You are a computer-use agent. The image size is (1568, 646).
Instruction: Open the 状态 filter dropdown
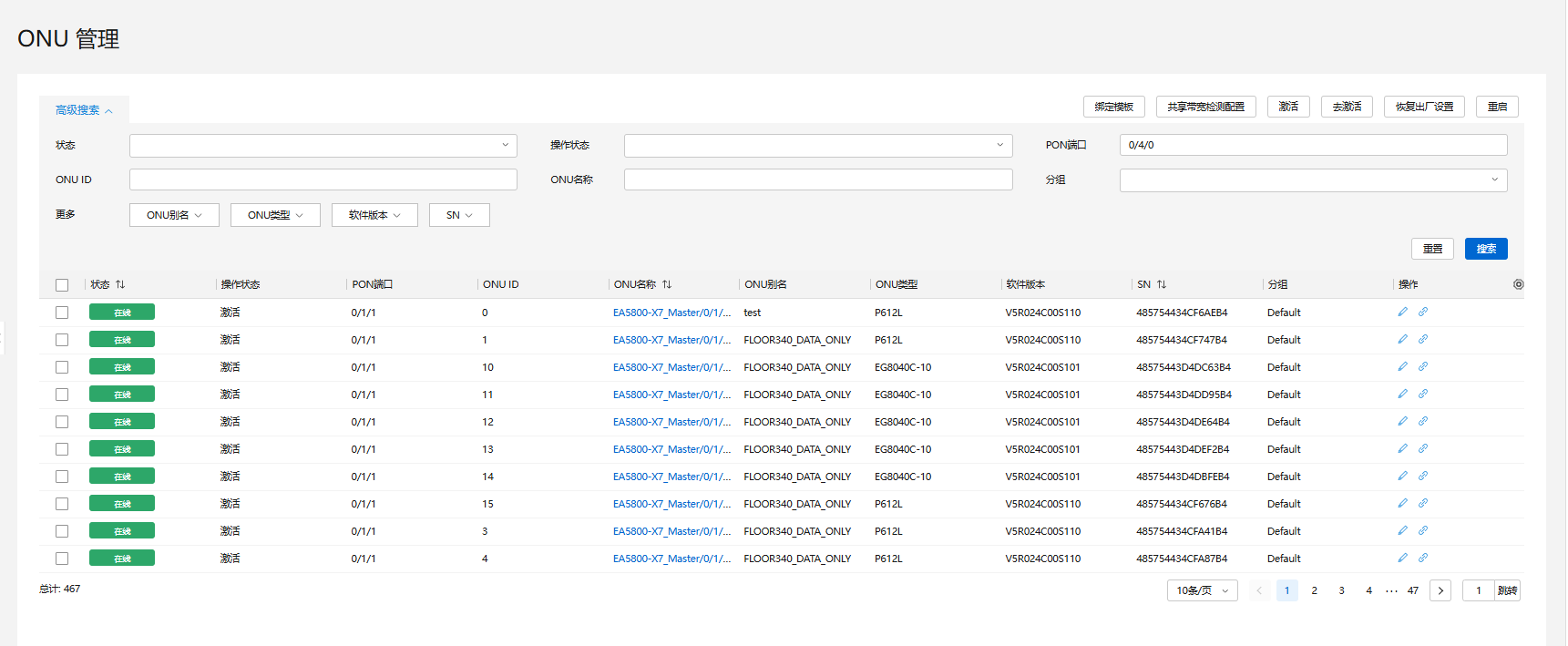click(x=323, y=145)
